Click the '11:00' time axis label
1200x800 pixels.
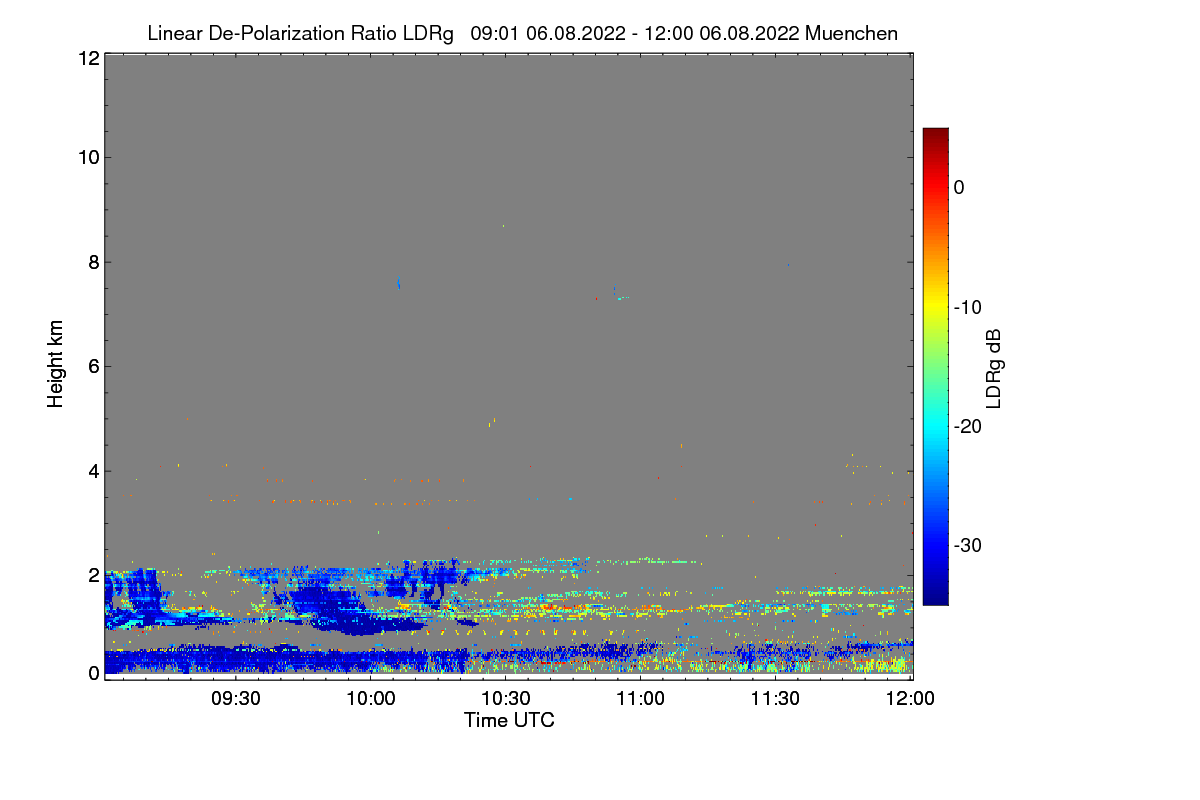640,698
